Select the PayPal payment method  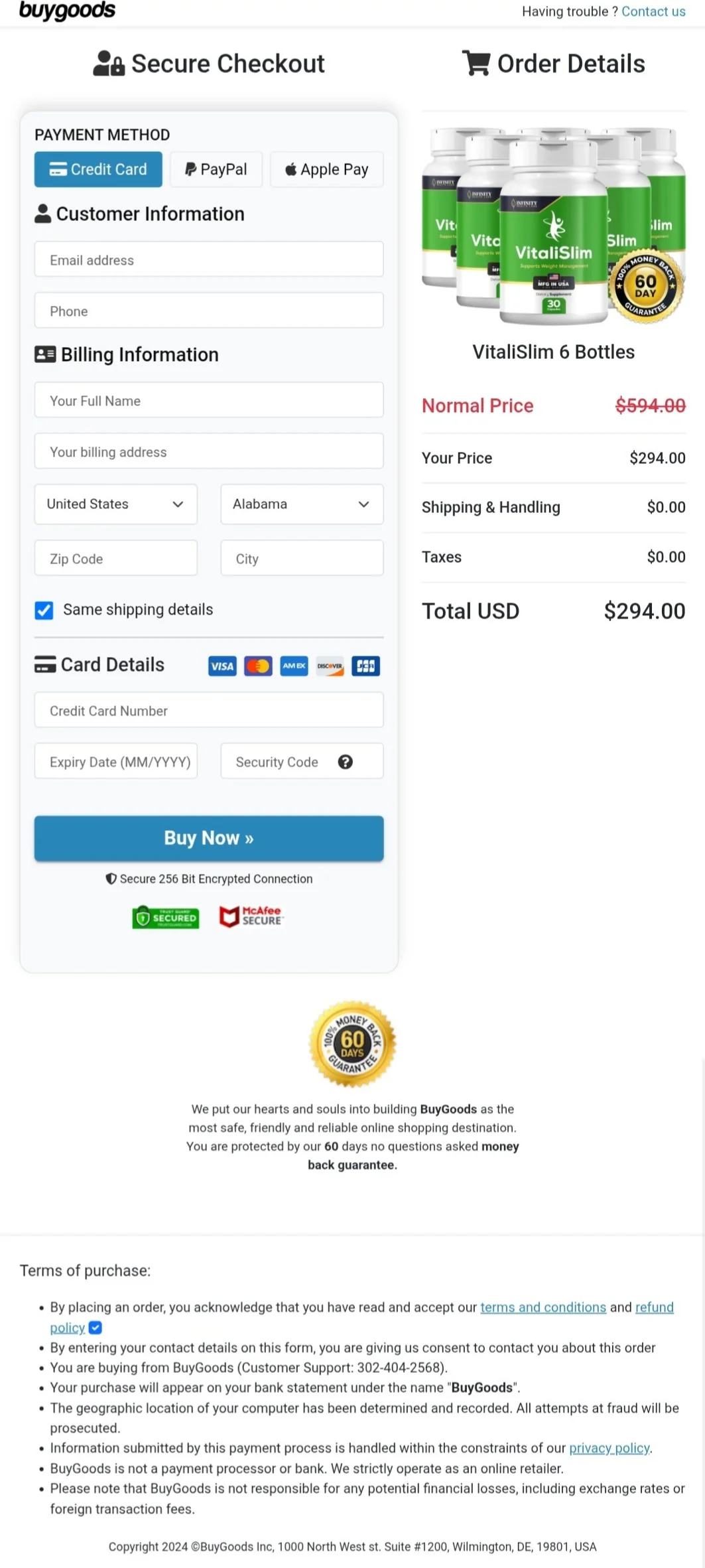click(216, 169)
